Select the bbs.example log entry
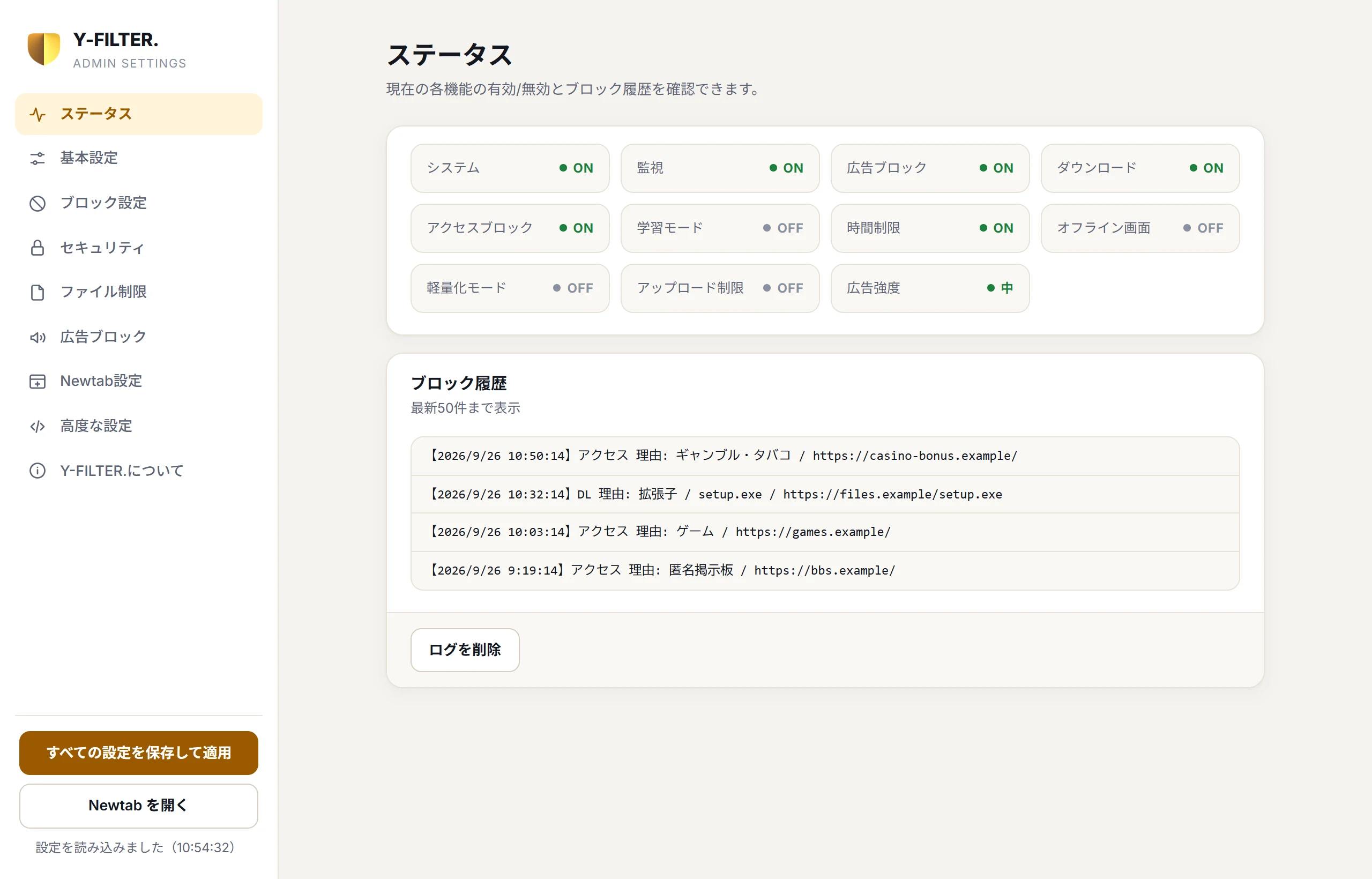 [825, 571]
